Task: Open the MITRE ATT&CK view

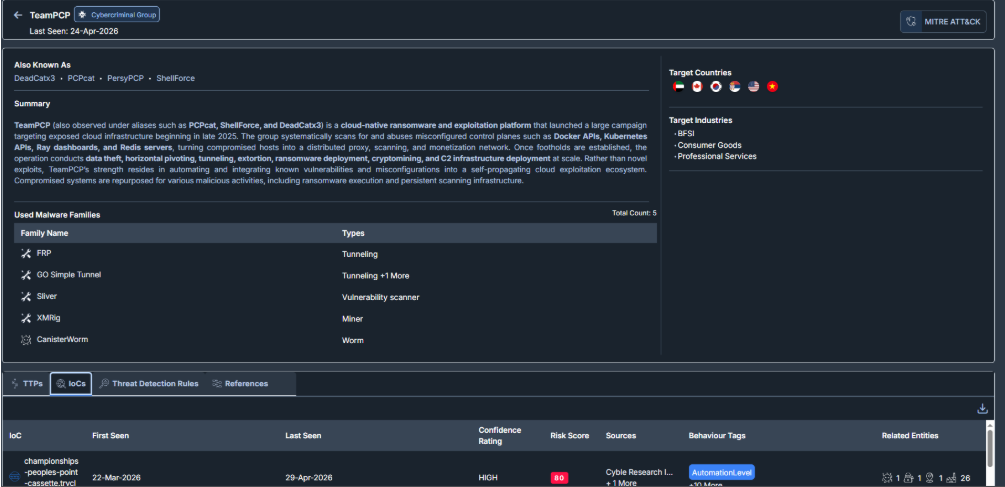Action: [943, 21]
